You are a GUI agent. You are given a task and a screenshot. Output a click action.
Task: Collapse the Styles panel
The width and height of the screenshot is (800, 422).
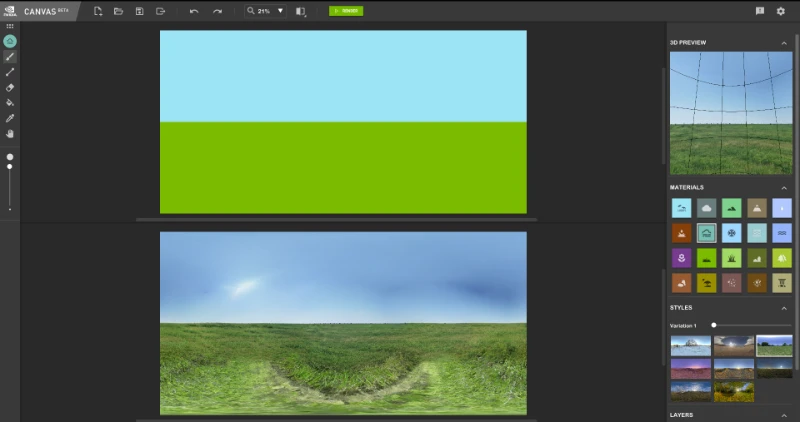coord(784,308)
